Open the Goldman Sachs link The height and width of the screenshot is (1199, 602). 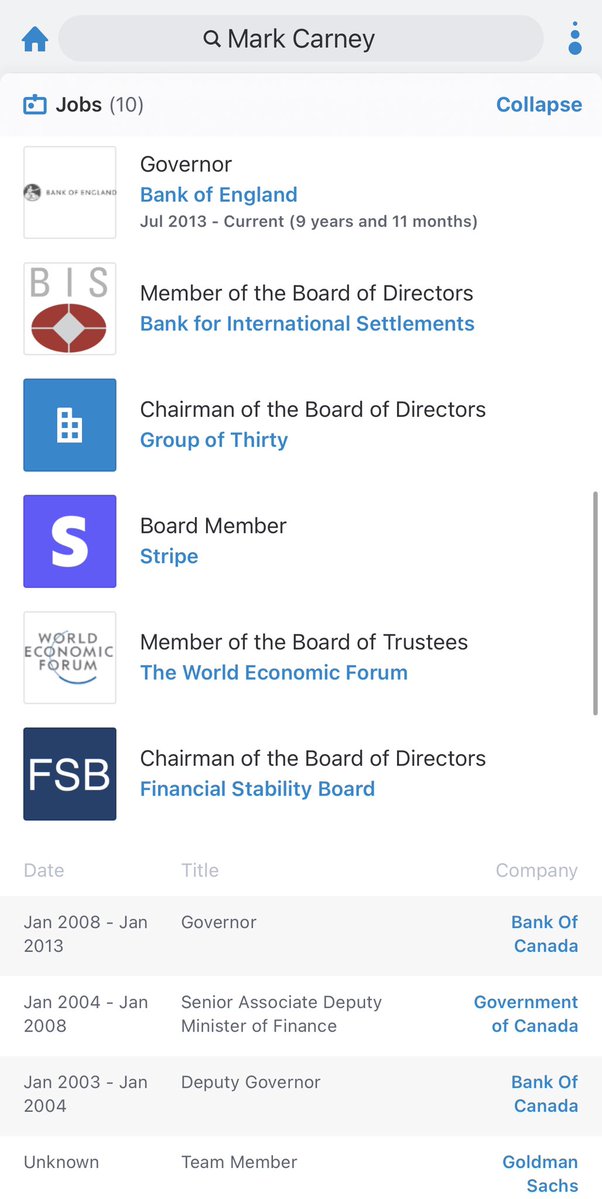click(x=540, y=1174)
